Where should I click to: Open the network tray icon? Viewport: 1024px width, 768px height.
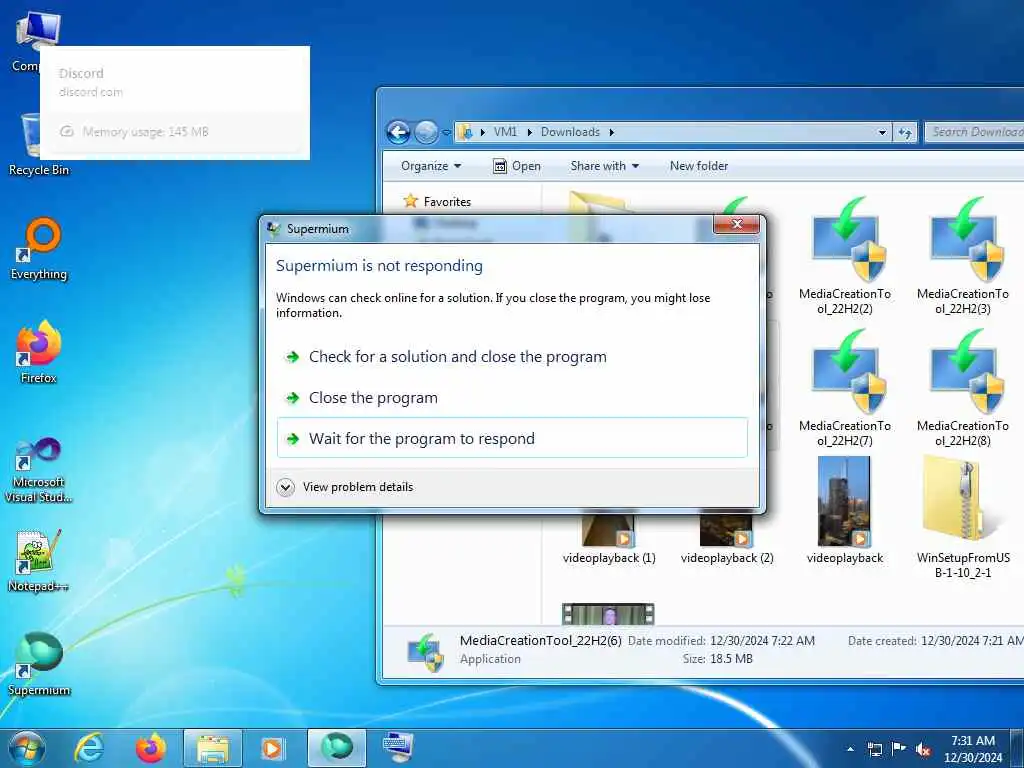click(874, 749)
